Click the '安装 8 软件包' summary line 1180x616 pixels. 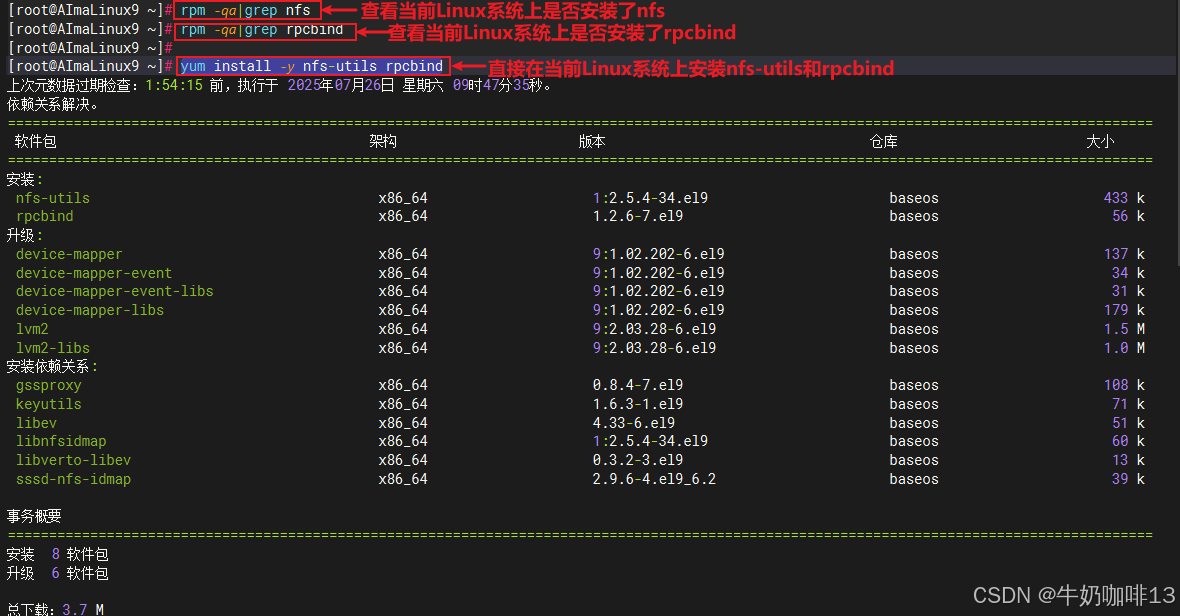[57, 554]
